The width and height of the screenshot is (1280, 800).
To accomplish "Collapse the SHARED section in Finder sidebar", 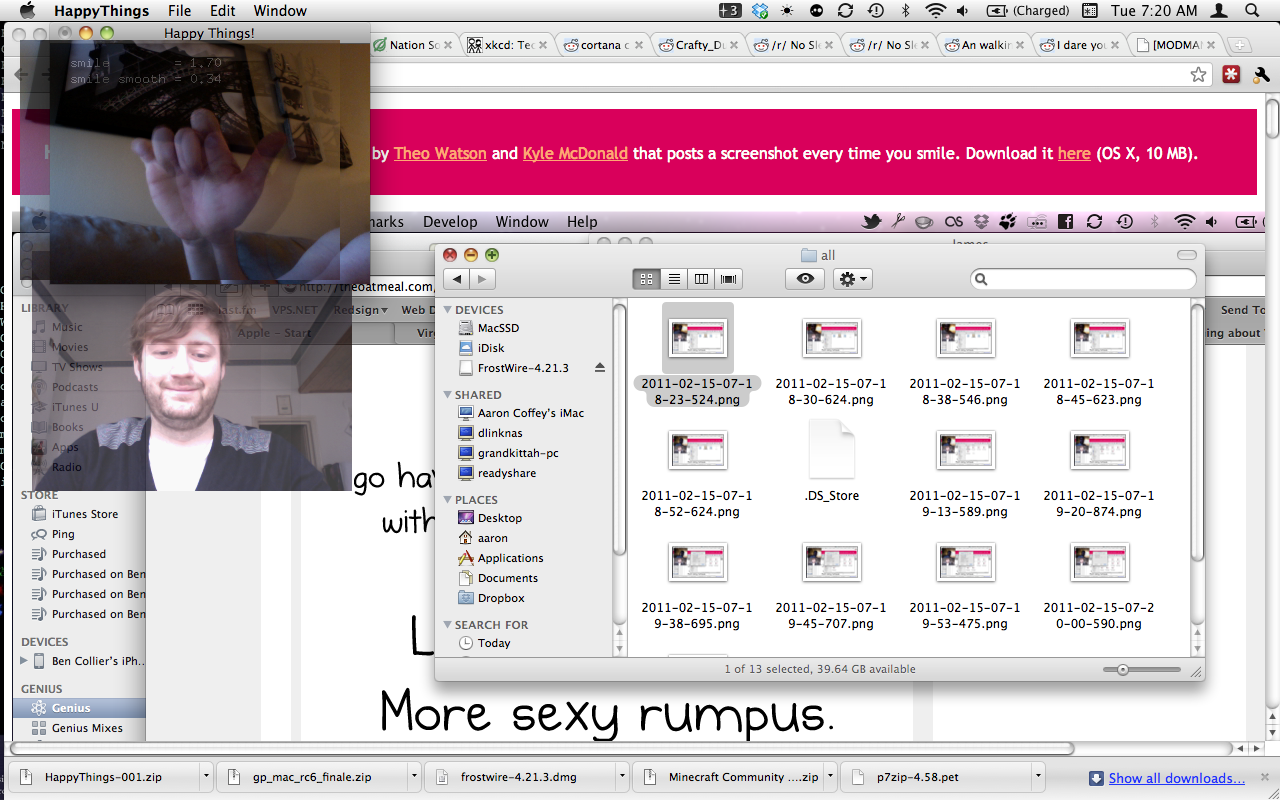I will pyautogui.click(x=448, y=395).
